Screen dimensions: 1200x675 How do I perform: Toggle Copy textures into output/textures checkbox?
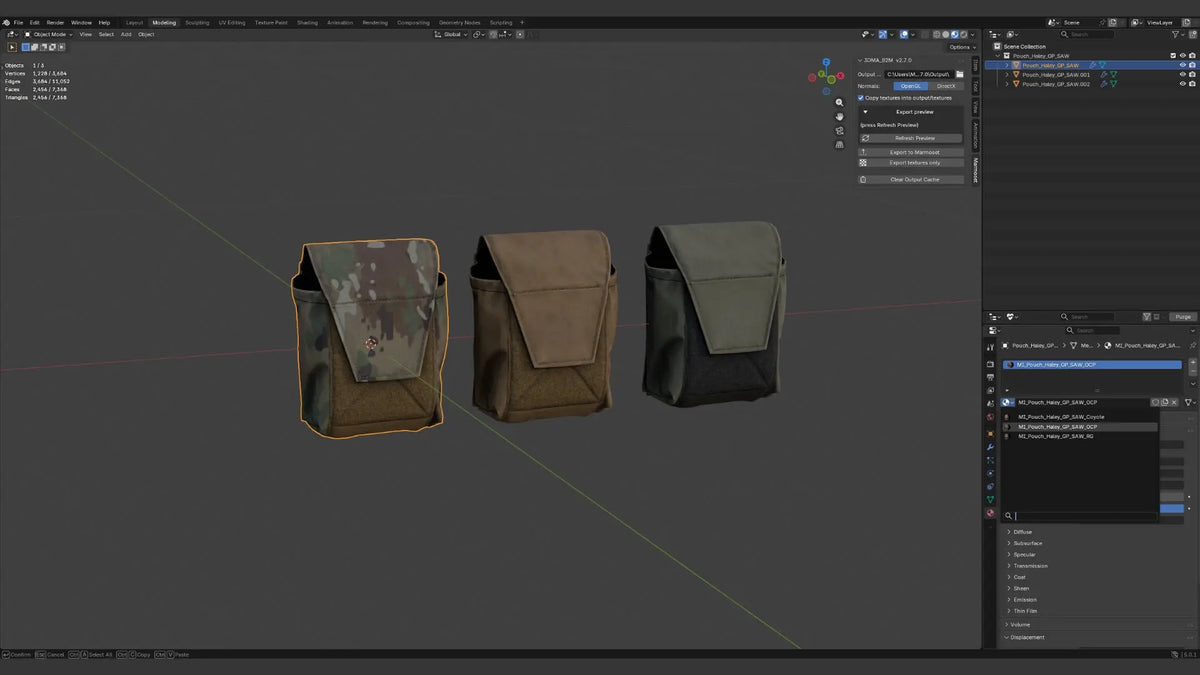[861, 98]
